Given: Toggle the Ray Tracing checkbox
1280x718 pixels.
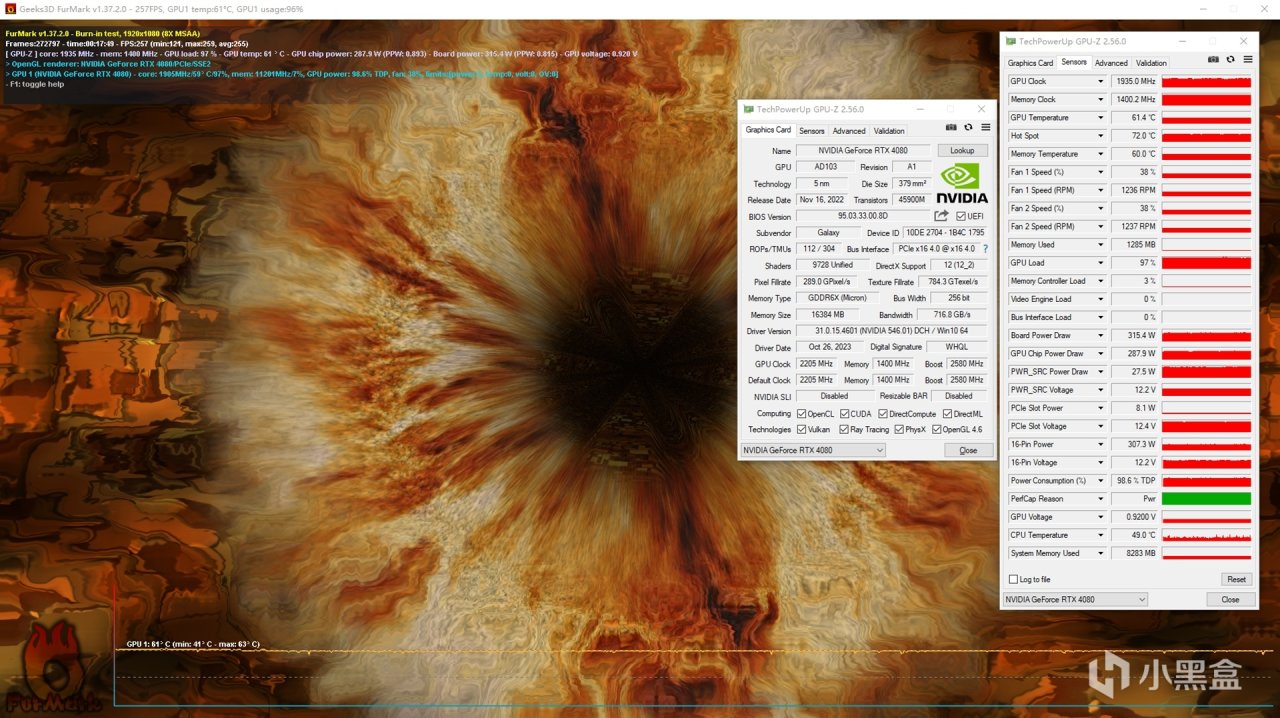Looking at the screenshot, I should [x=845, y=429].
